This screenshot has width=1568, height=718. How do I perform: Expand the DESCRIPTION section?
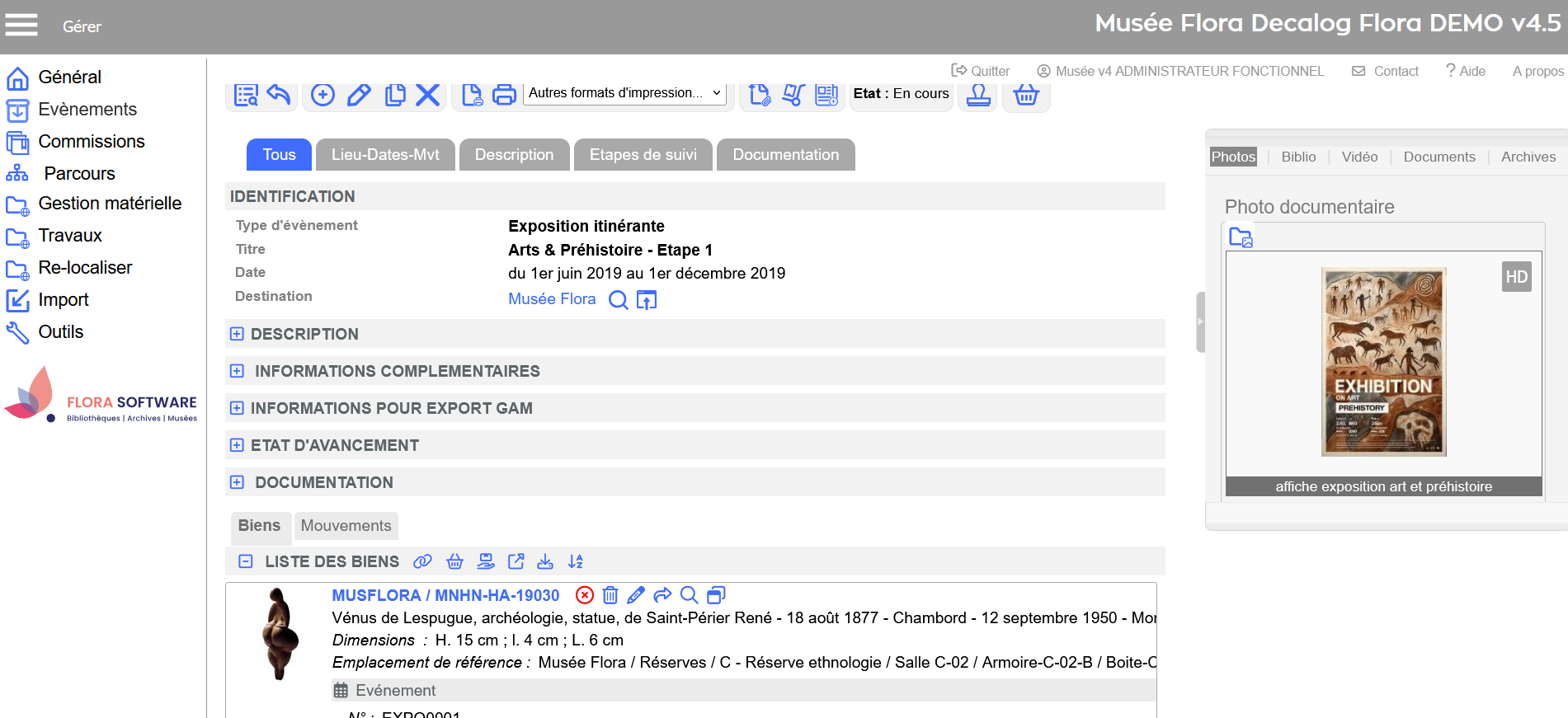[x=237, y=334]
